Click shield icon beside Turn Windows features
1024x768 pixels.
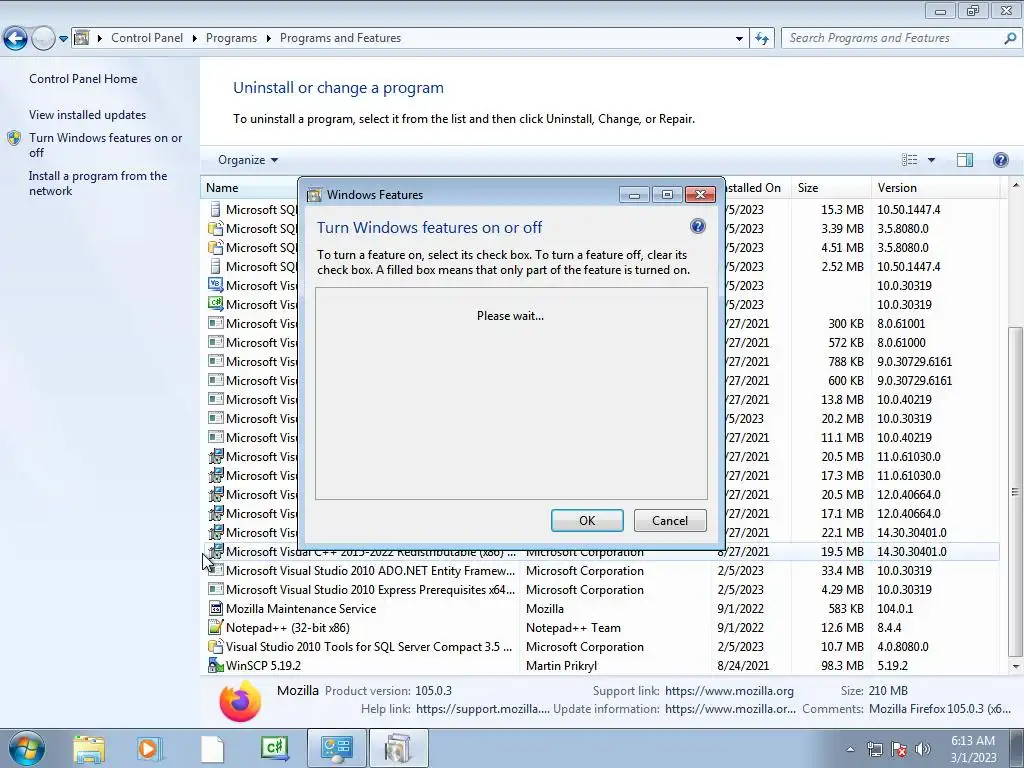pyautogui.click(x=14, y=138)
